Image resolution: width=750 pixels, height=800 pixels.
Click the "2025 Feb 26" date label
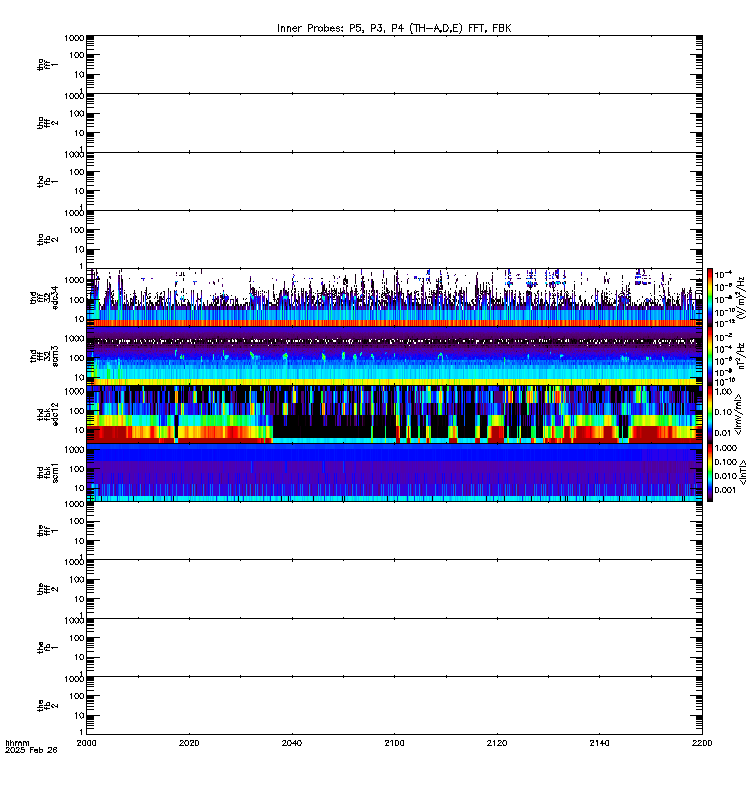[x=31, y=750]
